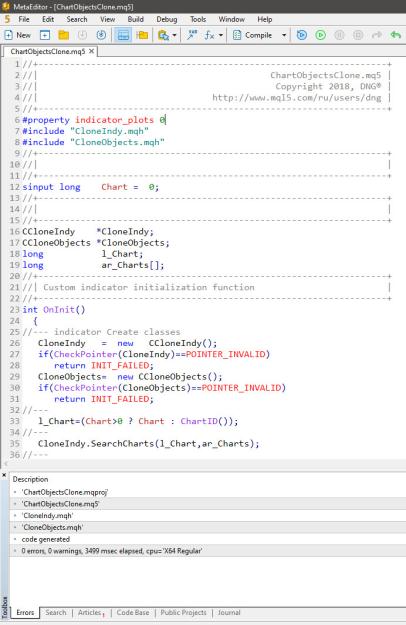Screen dimensions: 406x625
Task: Click the horizontal scrollbar left arrow
Action: 5,464
